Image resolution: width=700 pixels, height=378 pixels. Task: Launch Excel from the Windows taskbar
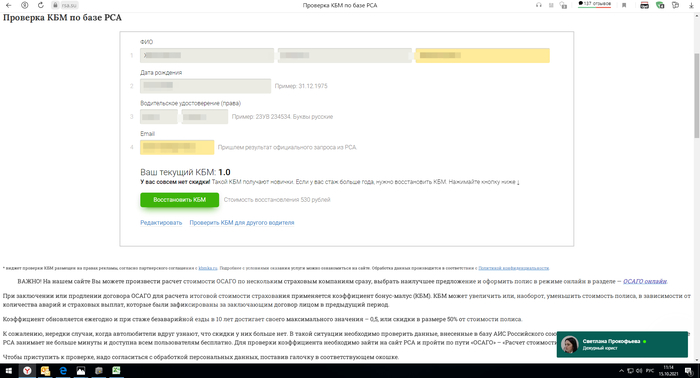(116, 370)
